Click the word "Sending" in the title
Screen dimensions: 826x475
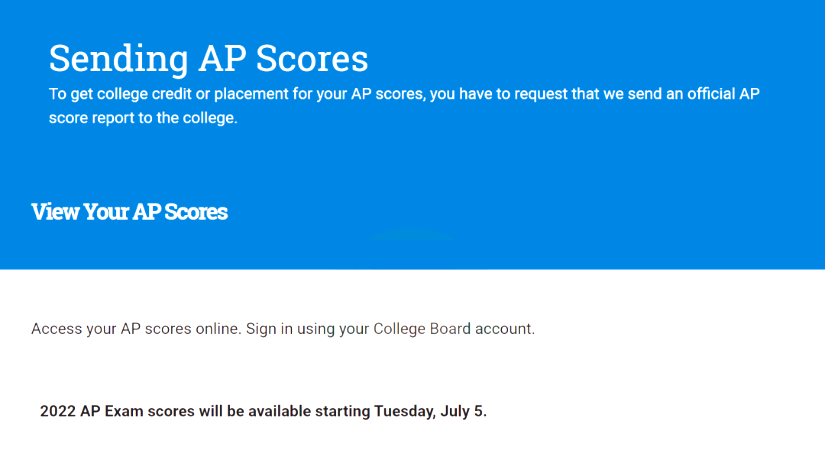click(119, 60)
